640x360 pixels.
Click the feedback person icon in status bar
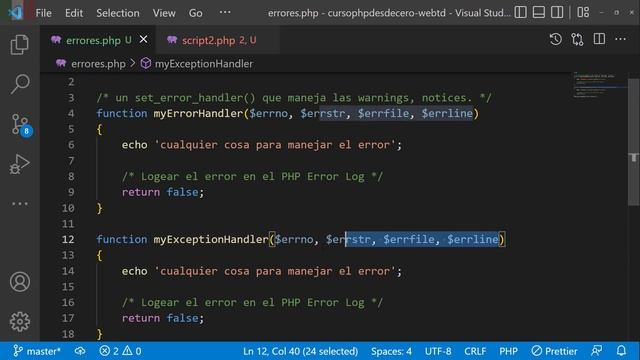pyautogui.click(x=597, y=351)
